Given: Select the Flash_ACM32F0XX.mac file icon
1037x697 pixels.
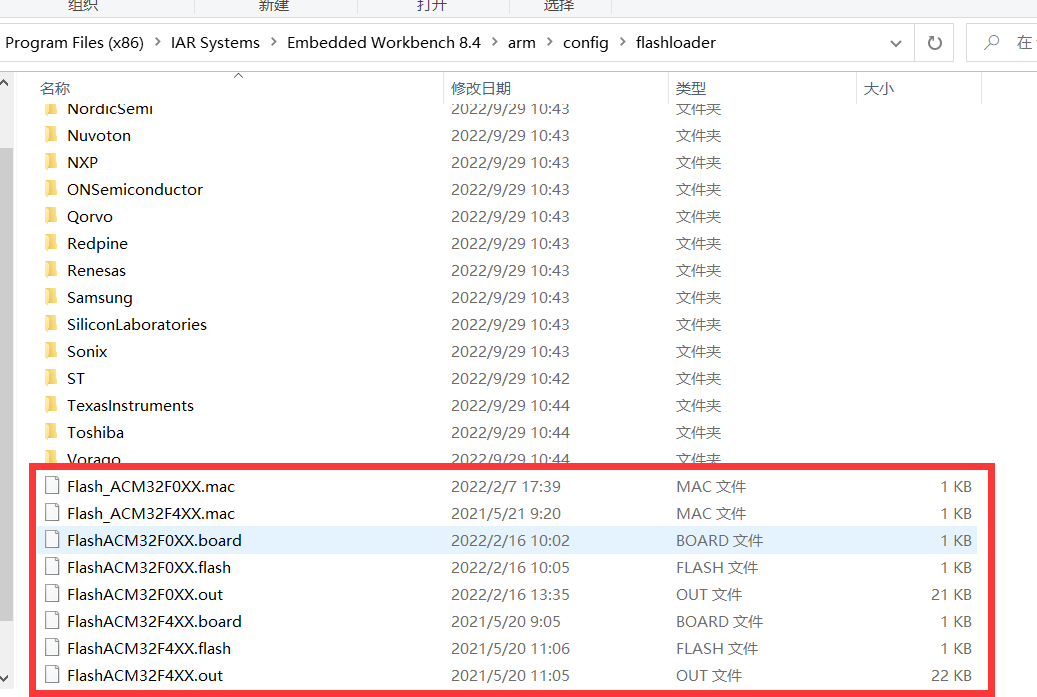Looking at the screenshot, I should (x=52, y=486).
